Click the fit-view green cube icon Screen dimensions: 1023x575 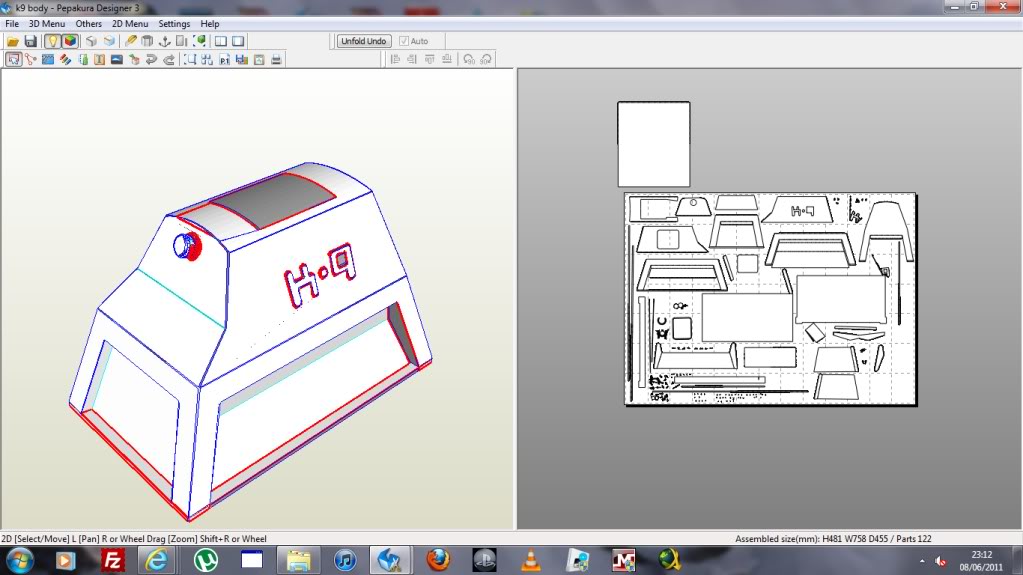point(200,41)
